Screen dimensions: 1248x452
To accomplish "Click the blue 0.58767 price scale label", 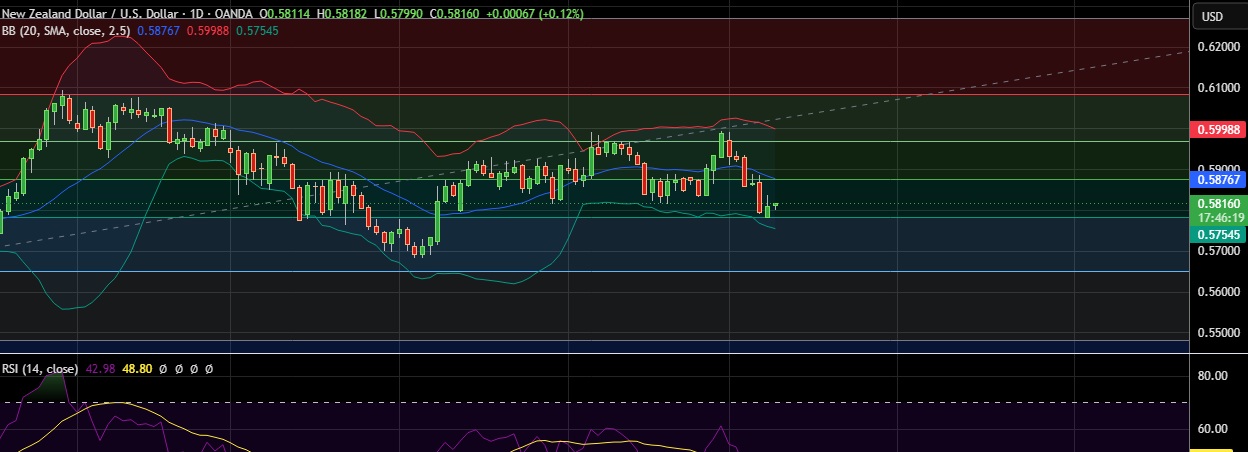I will (1218, 180).
